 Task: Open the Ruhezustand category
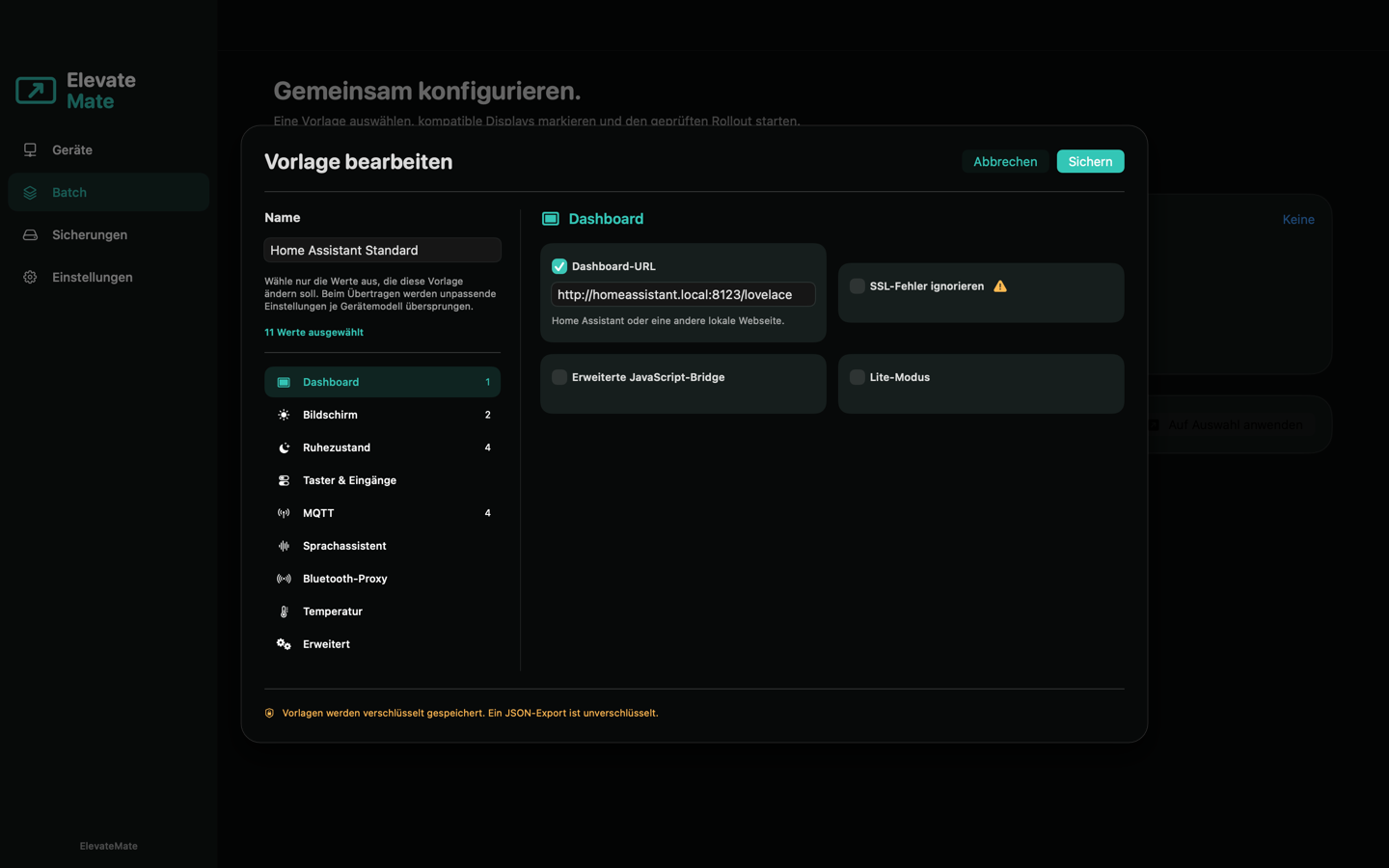click(382, 448)
